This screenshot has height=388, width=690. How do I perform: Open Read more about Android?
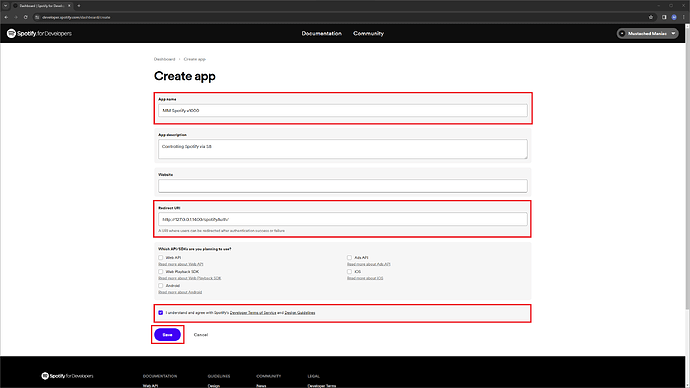click(x=180, y=292)
